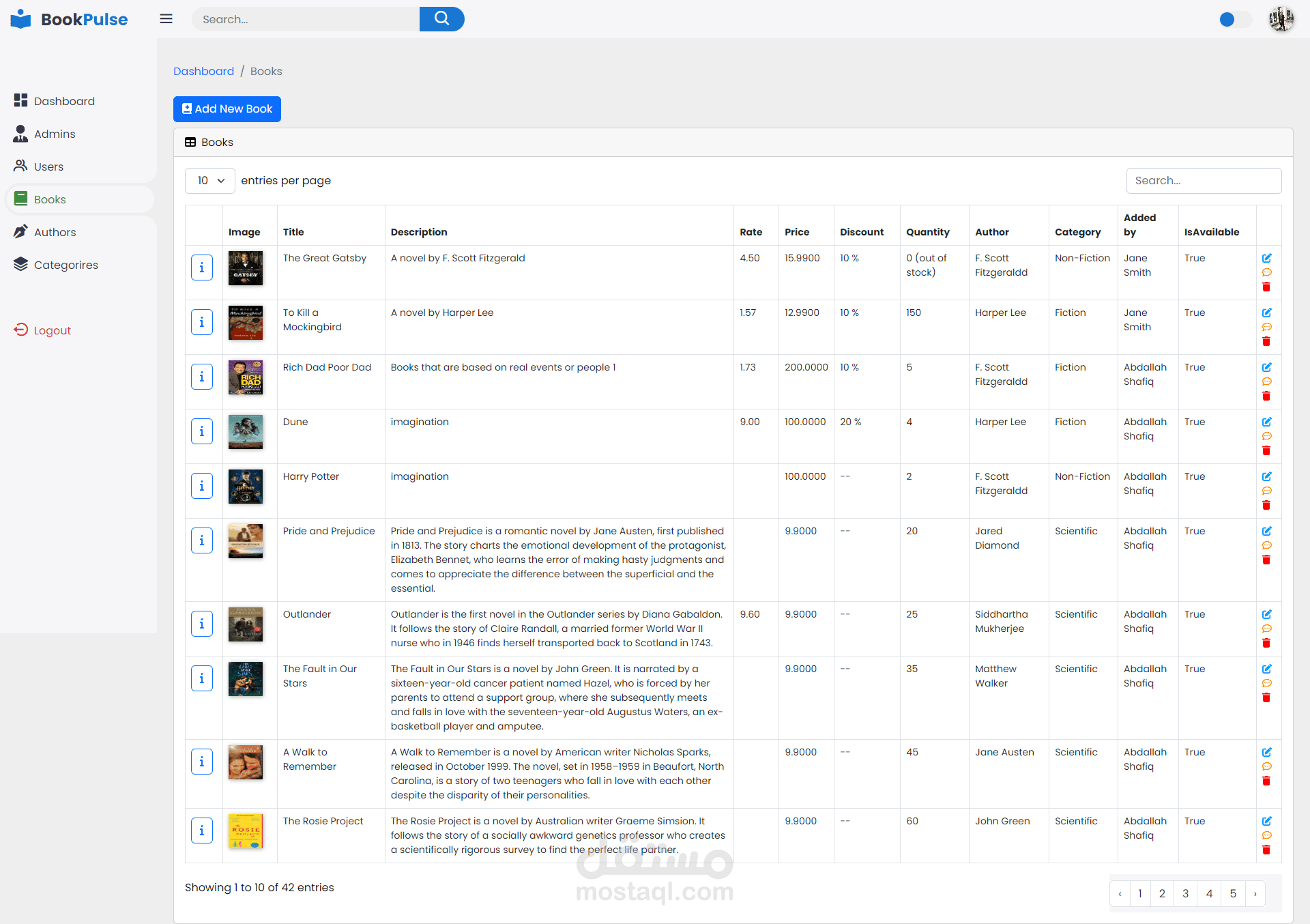Open the info icon for The Great Gatsby
The image size is (1310, 924).
(x=202, y=268)
